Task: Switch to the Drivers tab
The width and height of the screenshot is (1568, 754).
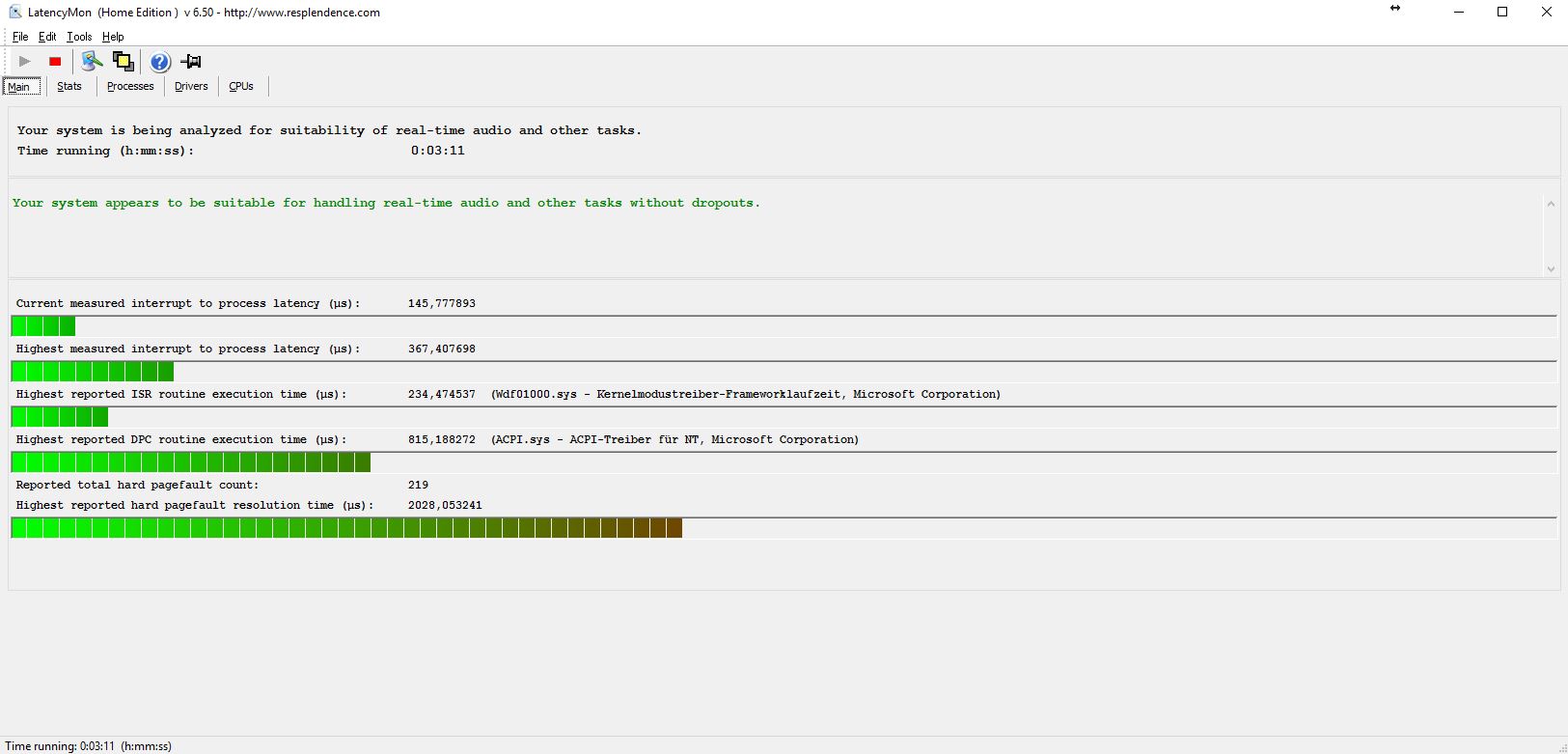Action: coord(191,86)
